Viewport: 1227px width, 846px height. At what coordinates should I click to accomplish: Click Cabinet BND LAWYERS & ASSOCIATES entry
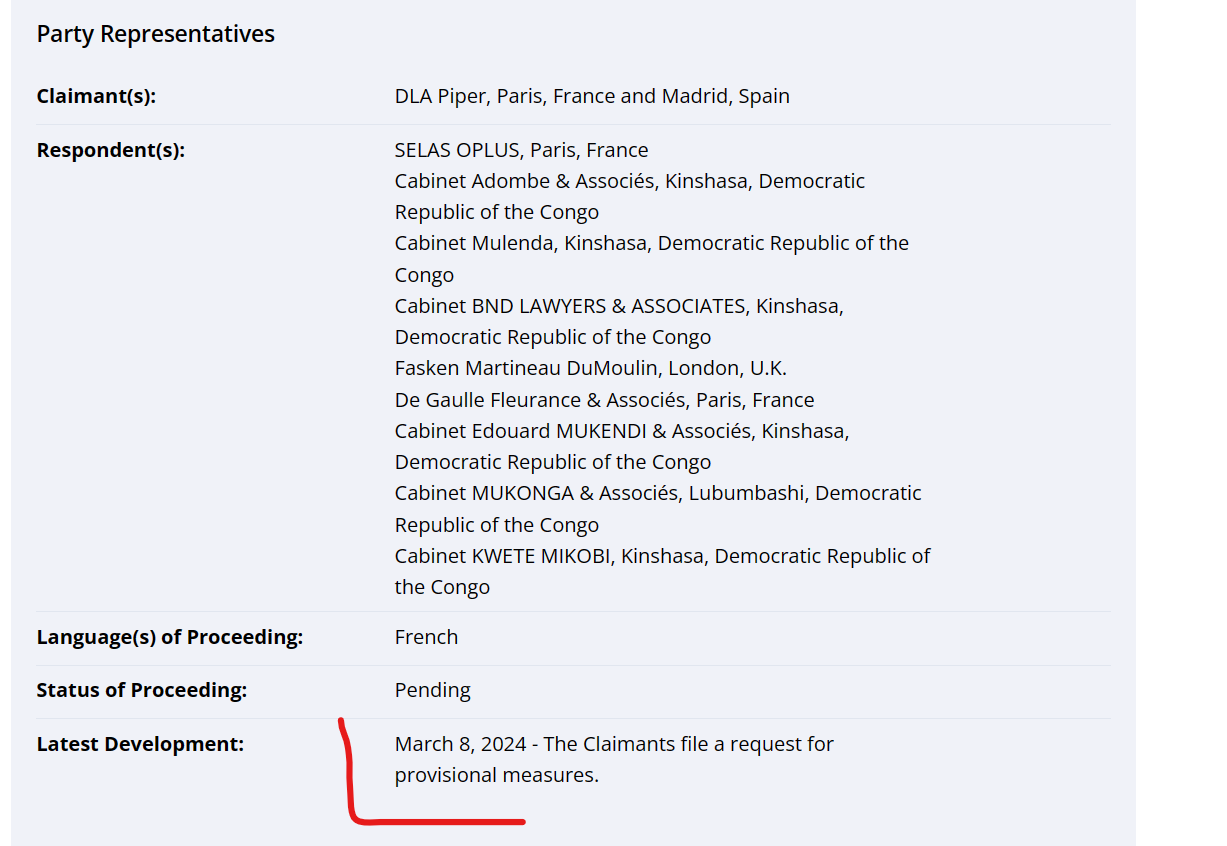pos(618,306)
